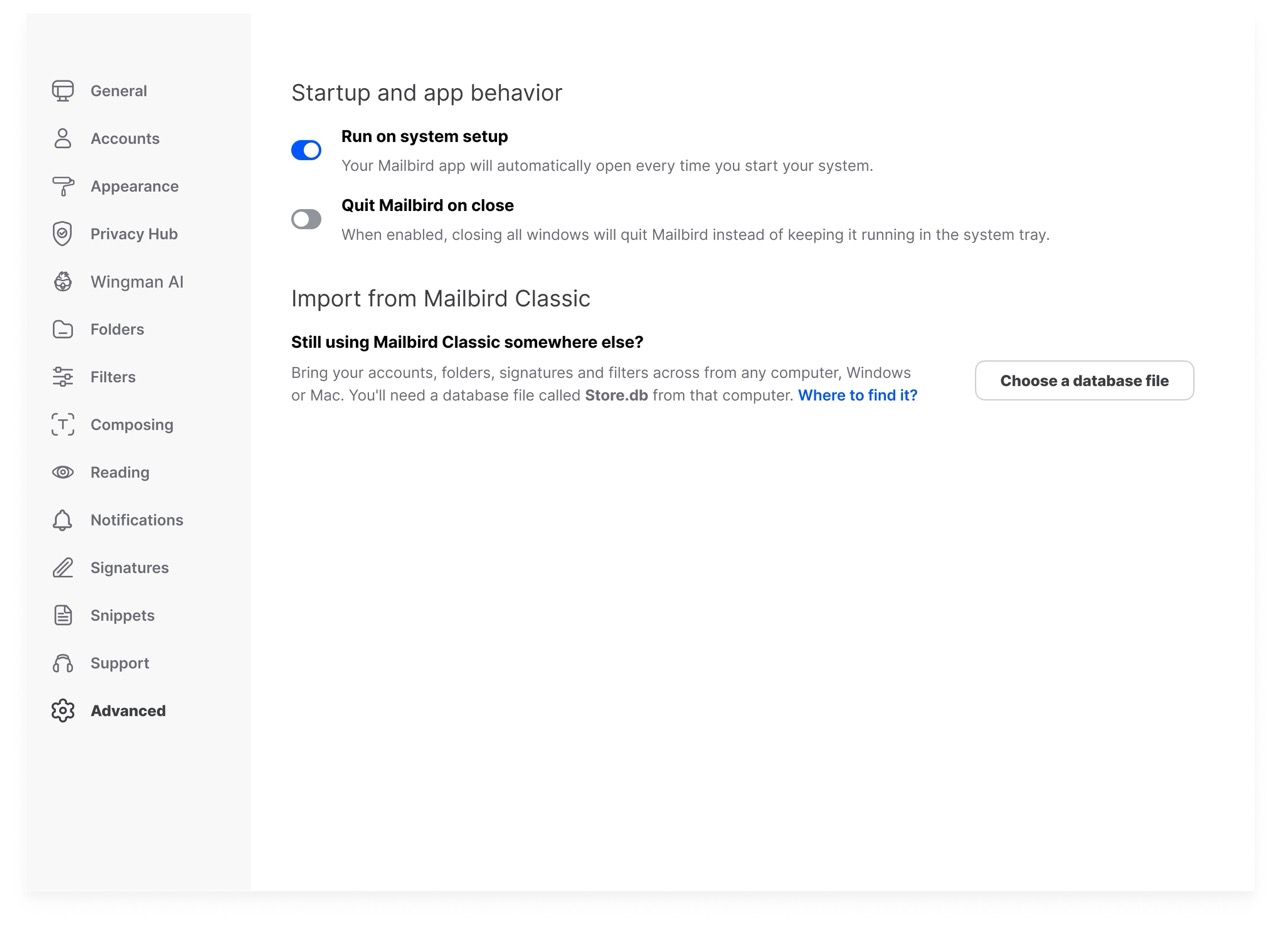
Task: Select Wingman AI in sidebar
Action: click(137, 282)
